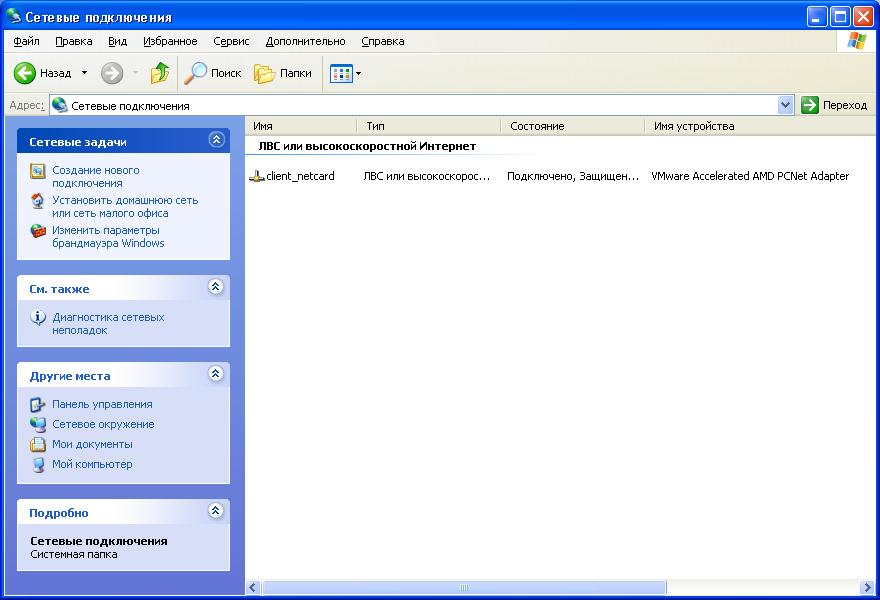Click the client_netcard connection name
This screenshot has height=600, width=880.
[x=300, y=176]
